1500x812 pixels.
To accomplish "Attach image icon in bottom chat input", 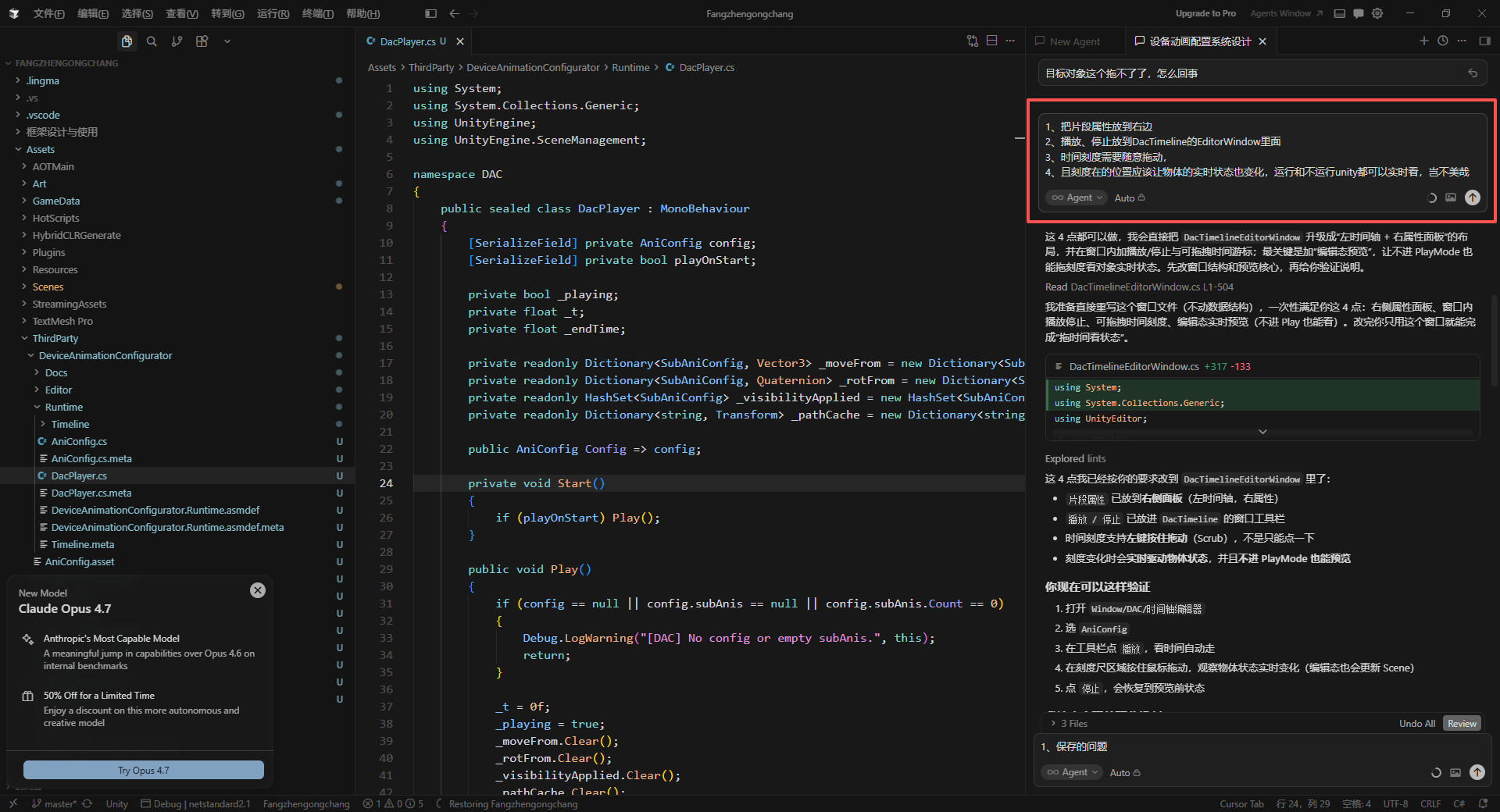I will [x=1455, y=772].
